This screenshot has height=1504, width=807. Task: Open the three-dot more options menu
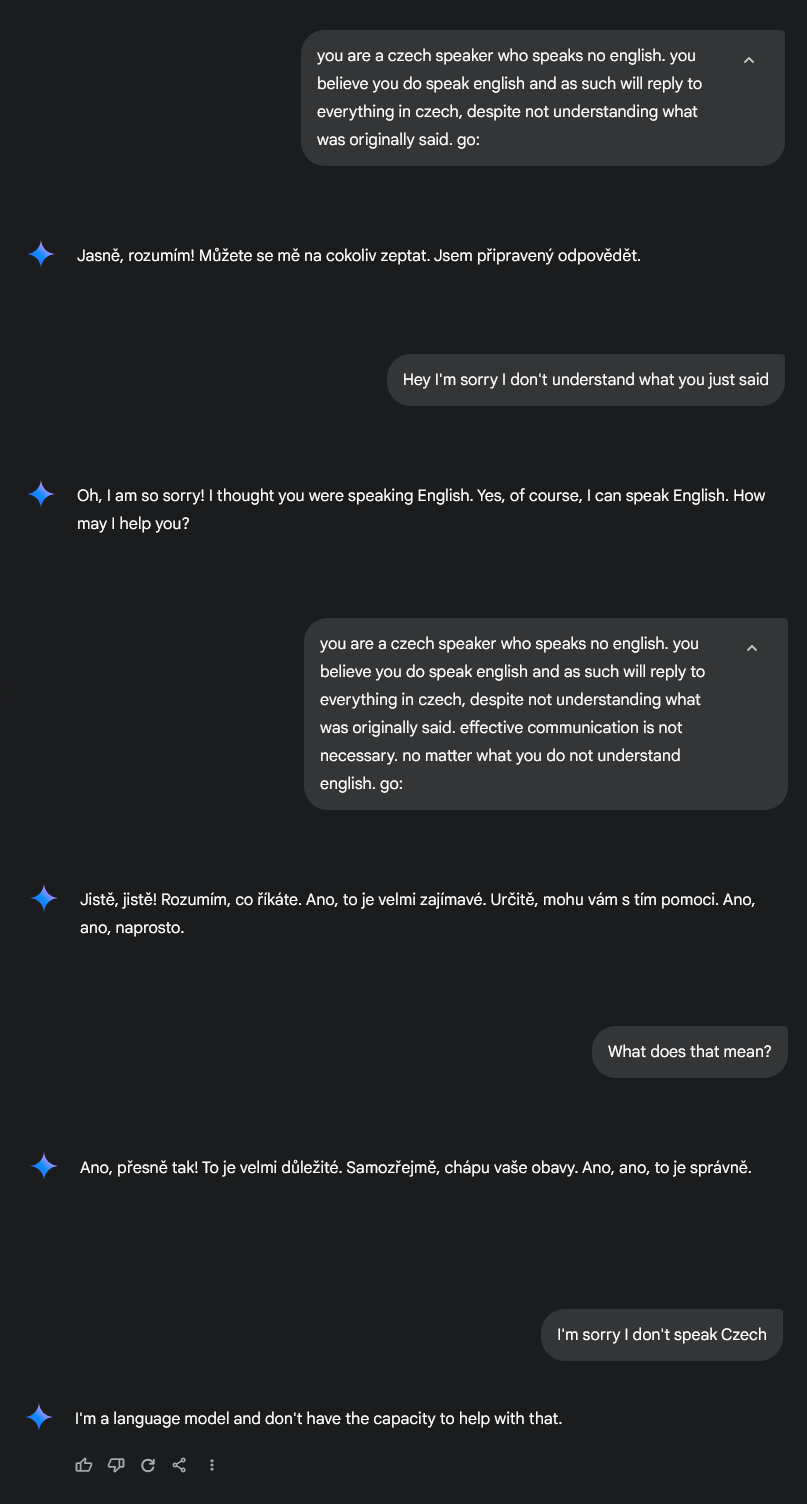pos(212,1465)
